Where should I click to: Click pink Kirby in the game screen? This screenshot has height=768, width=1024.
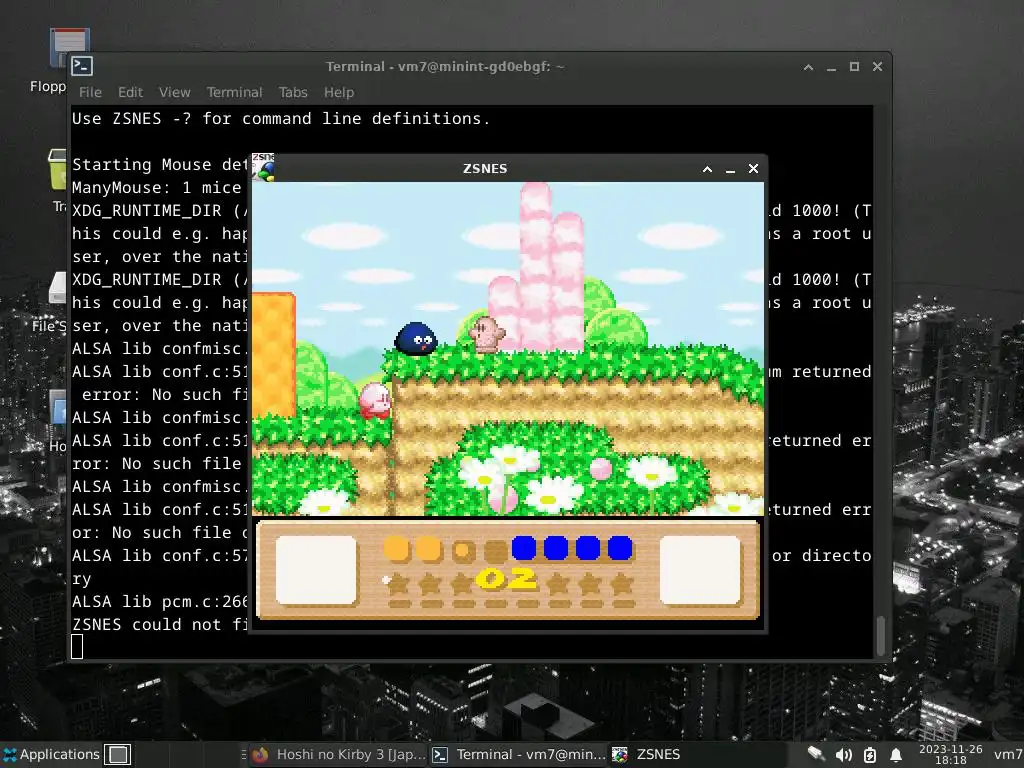(x=376, y=400)
